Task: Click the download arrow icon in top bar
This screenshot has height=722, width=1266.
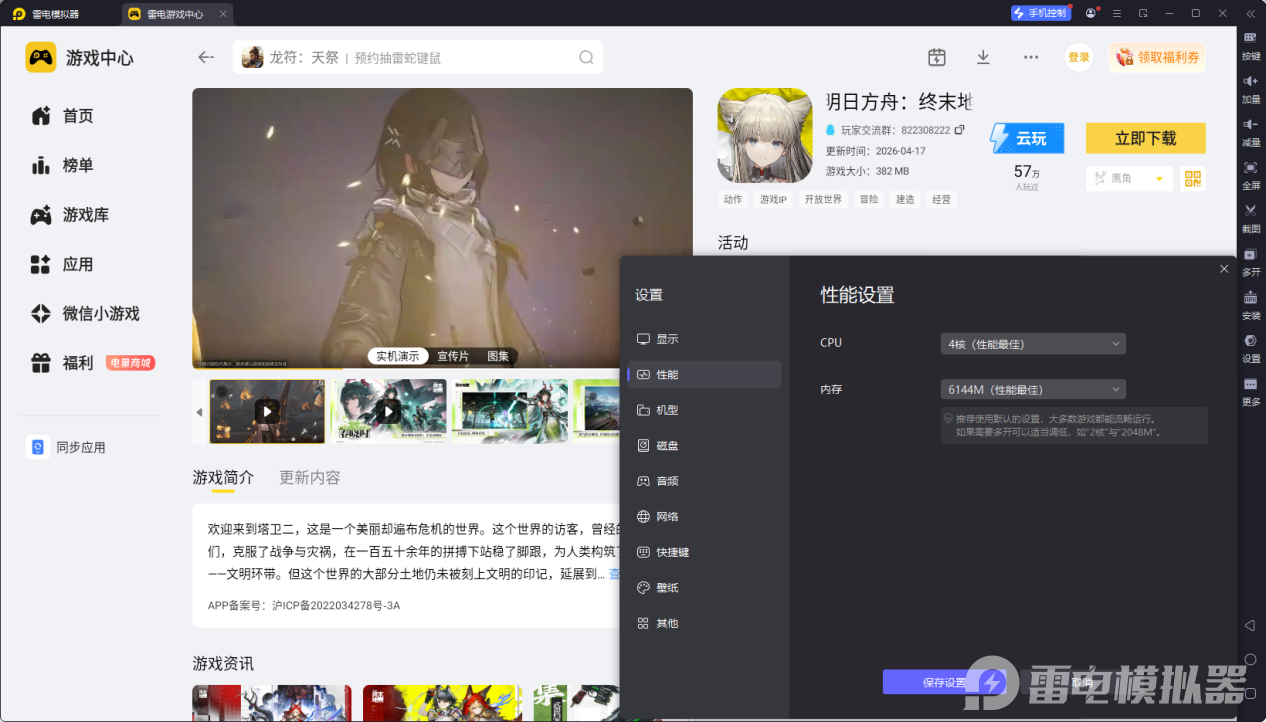Action: (983, 57)
